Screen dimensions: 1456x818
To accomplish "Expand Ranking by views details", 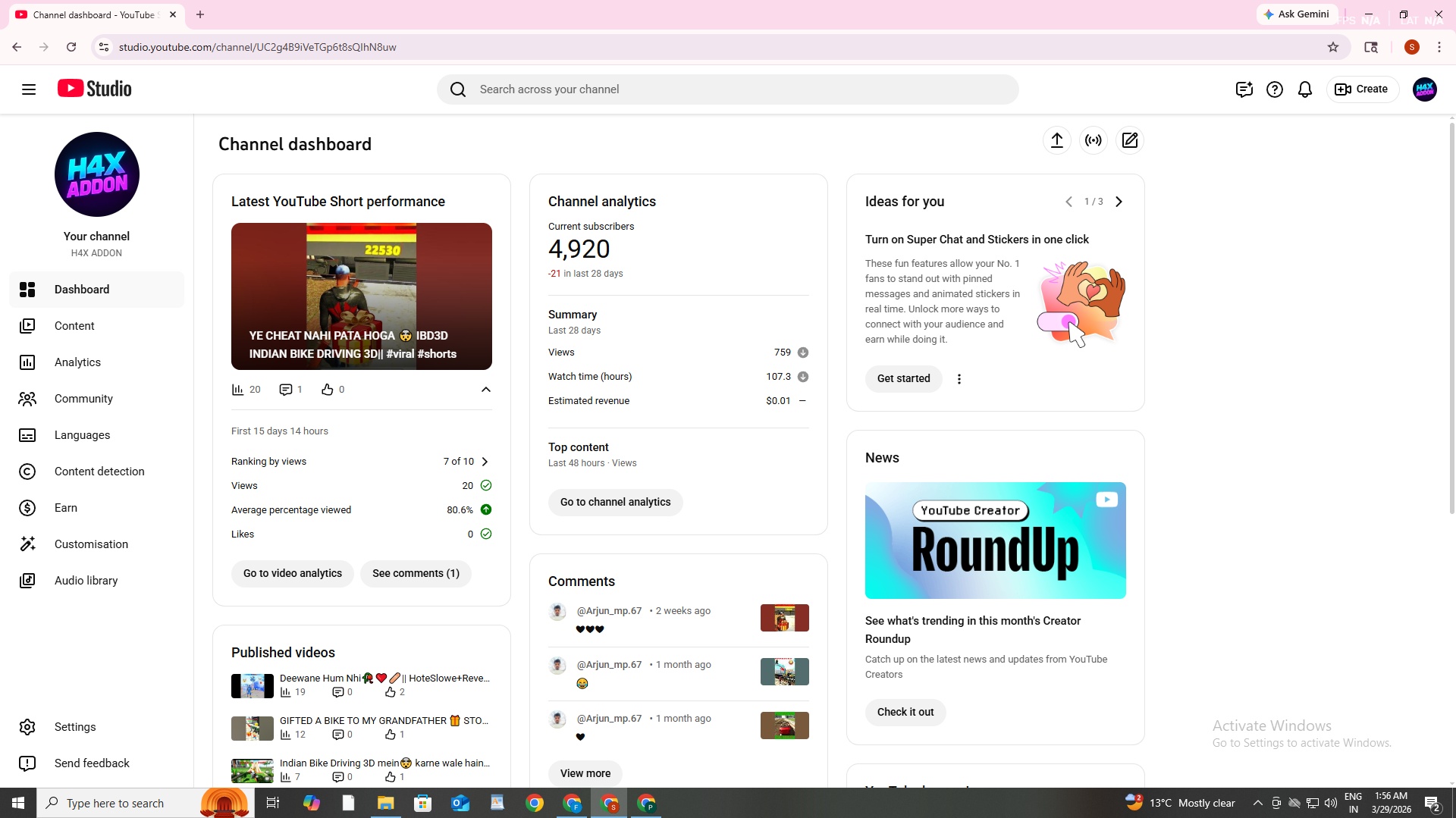I will pyautogui.click(x=483, y=461).
